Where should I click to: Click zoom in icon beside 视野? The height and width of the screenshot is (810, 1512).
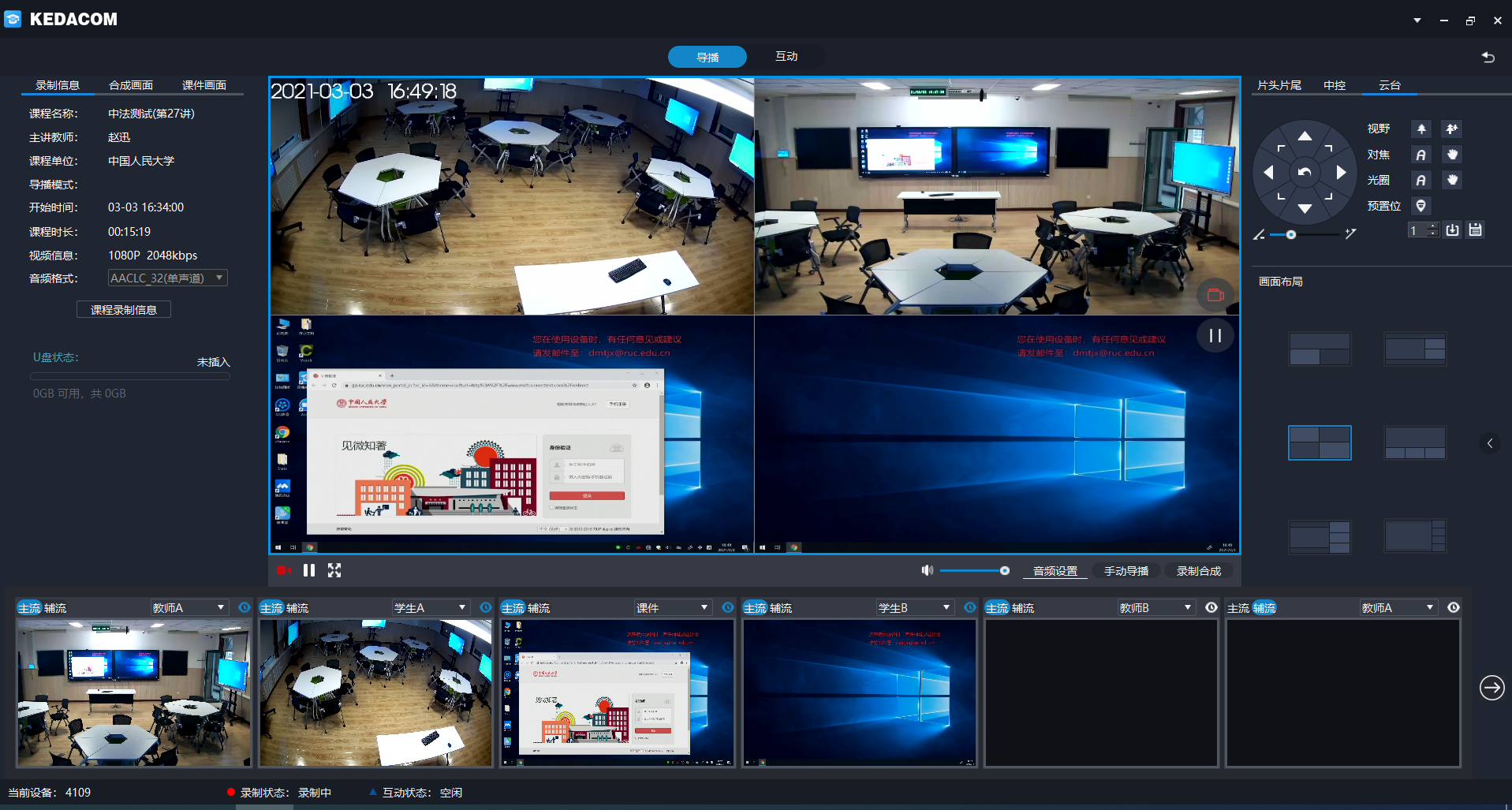(x=1421, y=129)
